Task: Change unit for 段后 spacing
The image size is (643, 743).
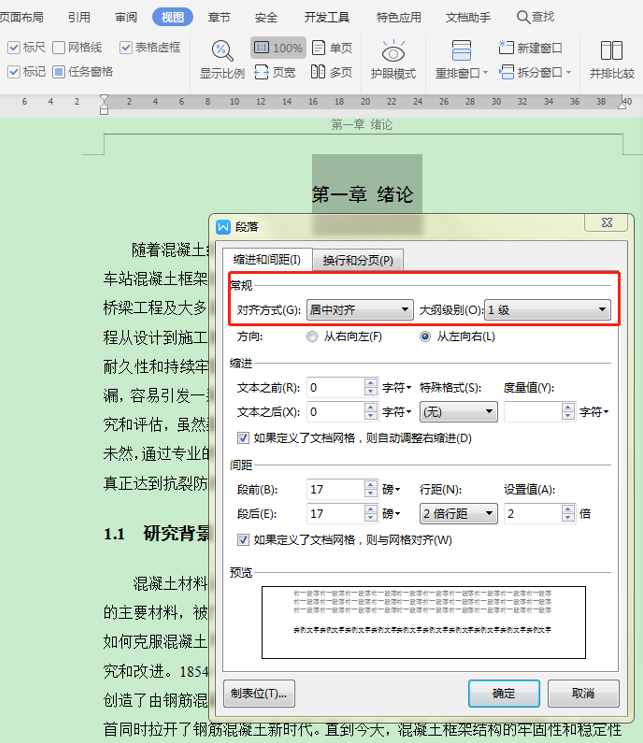Action: click(391, 514)
